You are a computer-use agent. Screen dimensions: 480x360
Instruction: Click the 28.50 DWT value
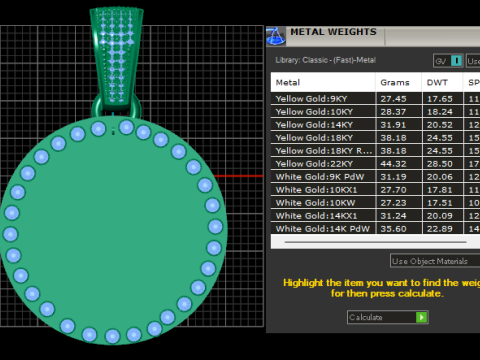pyautogui.click(x=440, y=164)
